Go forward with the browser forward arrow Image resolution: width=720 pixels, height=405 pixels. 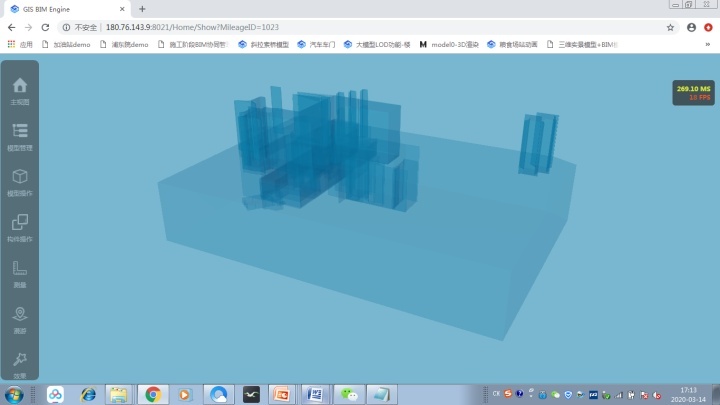click(x=28, y=28)
